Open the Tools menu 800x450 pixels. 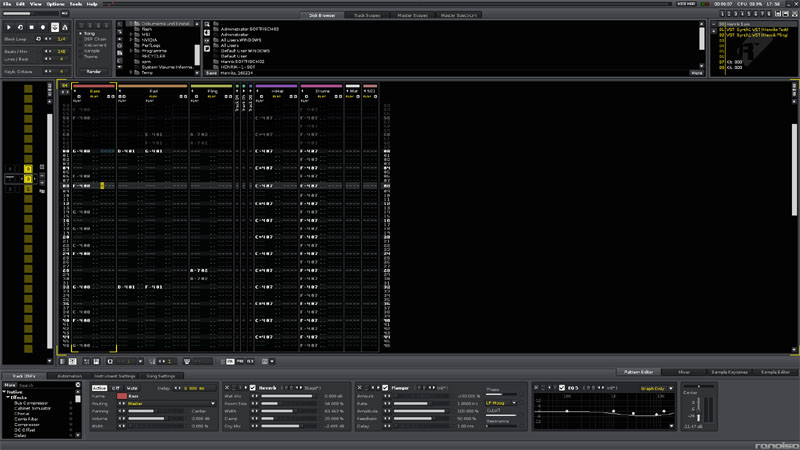(x=76, y=4)
